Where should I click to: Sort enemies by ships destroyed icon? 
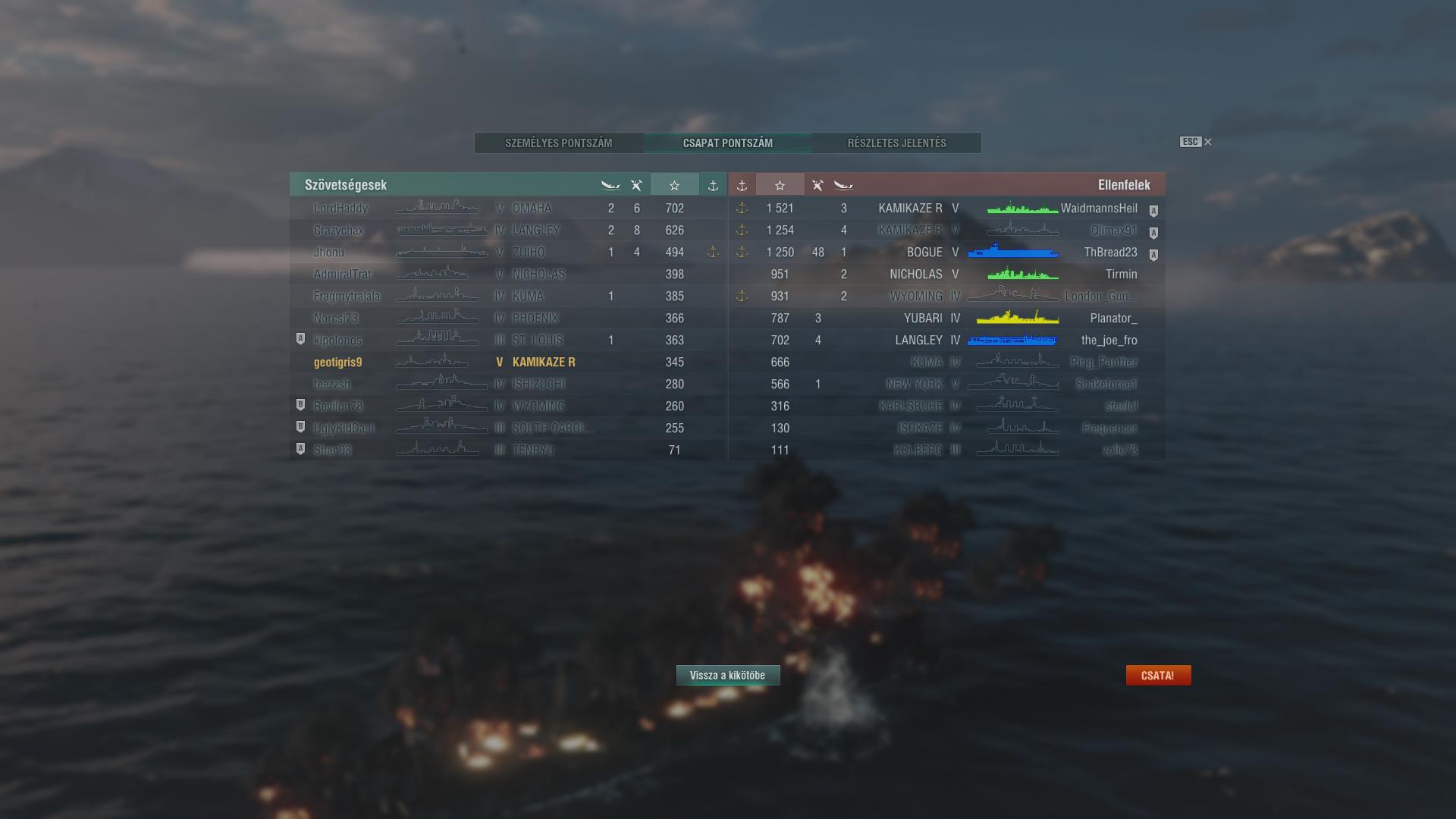[x=843, y=185]
